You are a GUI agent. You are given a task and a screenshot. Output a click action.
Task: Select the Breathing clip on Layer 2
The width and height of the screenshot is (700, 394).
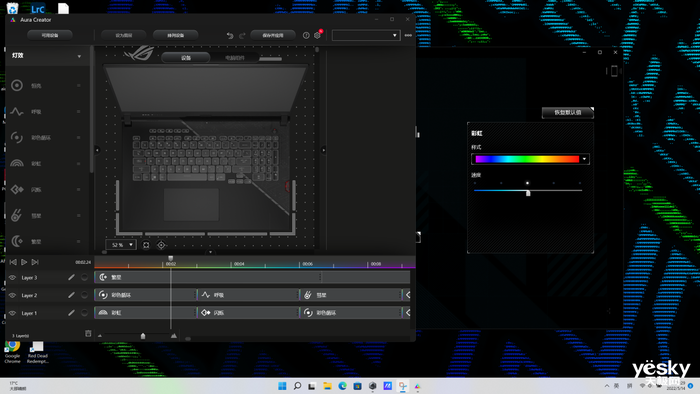248,295
